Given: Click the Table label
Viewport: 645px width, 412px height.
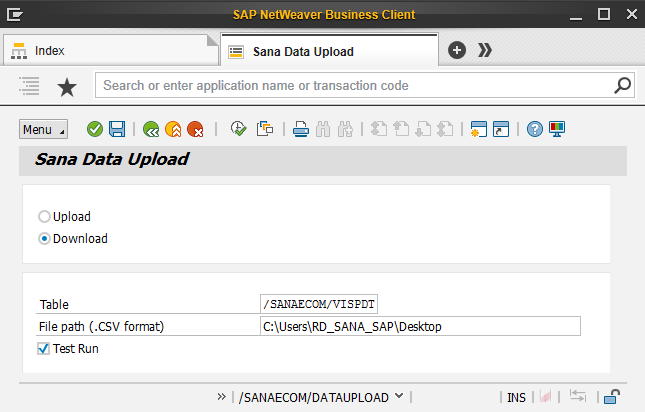Looking at the screenshot, I should click(x=54, y=305).
